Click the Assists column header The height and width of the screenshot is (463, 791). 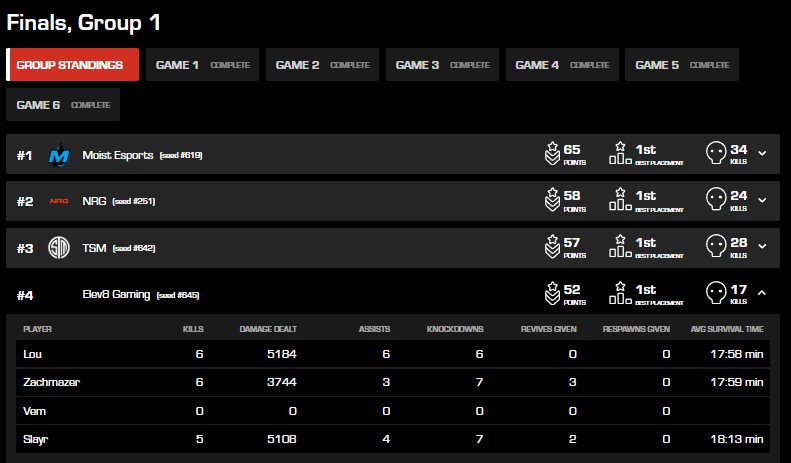coord(374,329)
